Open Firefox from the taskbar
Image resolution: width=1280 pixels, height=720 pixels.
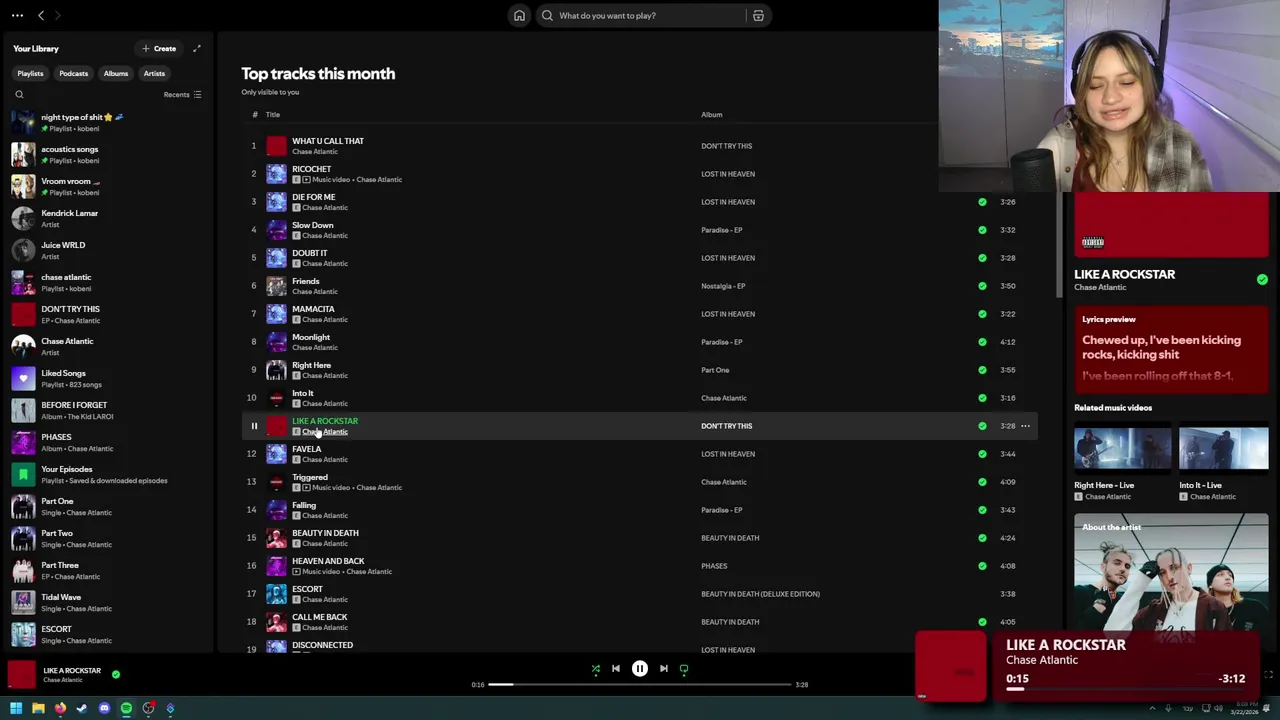(x=60, y=708)
